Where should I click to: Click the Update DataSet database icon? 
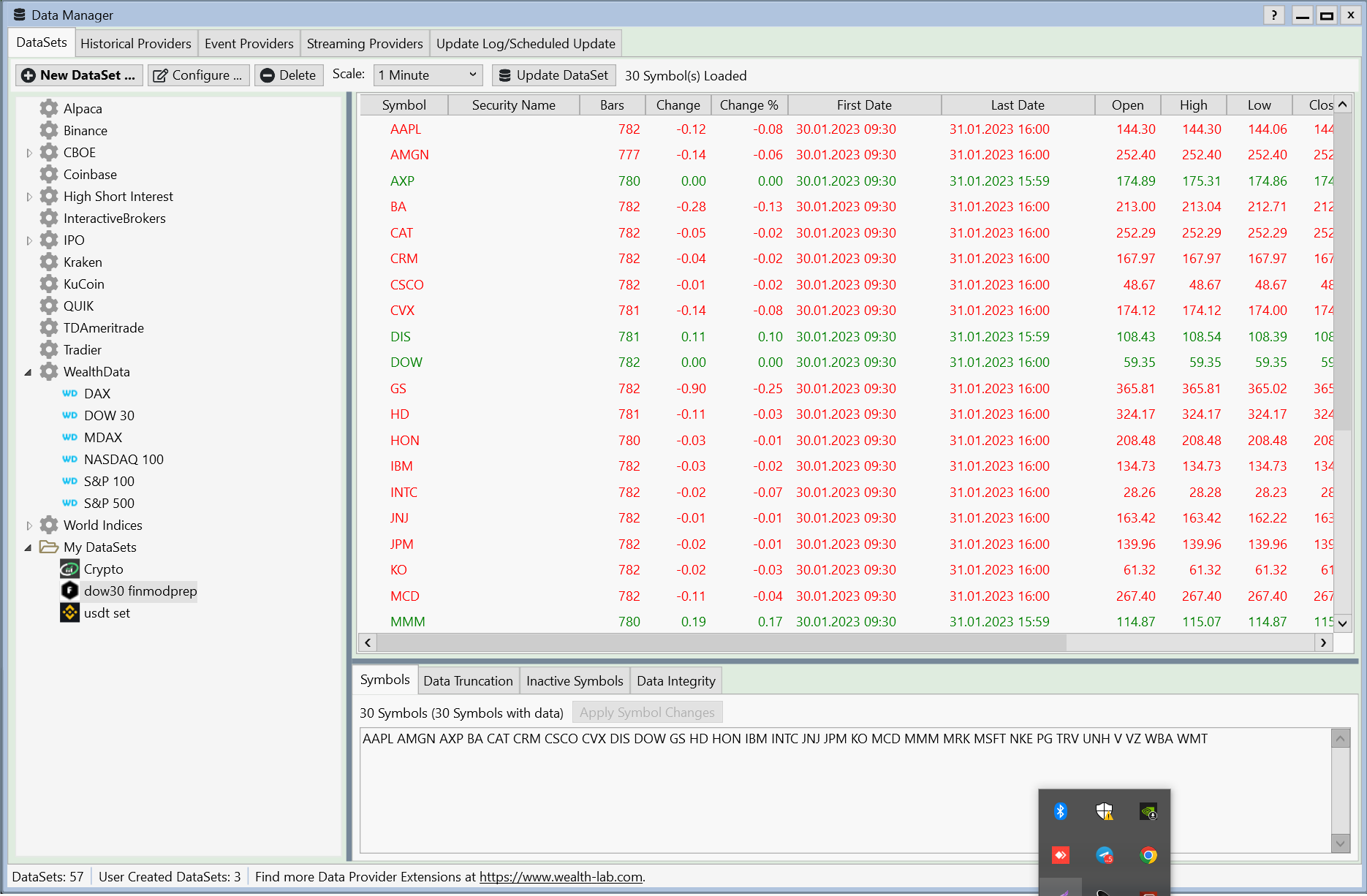coord(505,75)
